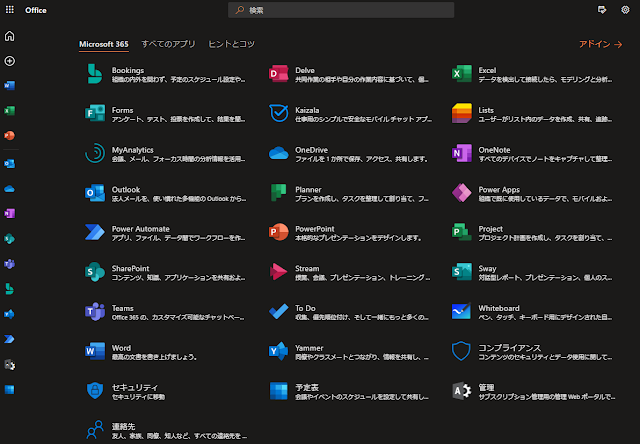This screenshot has width=640, height=444.
Task: Open the settings gear icon
Action: coord(625,10)
